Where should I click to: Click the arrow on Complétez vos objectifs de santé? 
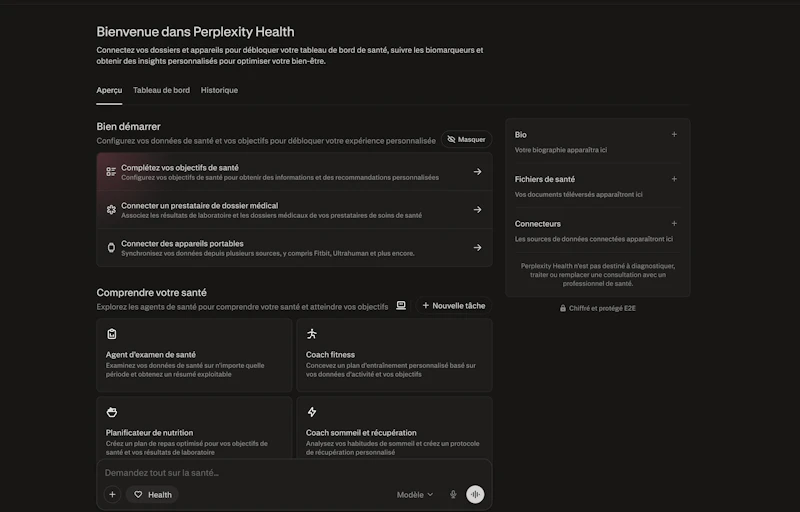pos(478,172)
